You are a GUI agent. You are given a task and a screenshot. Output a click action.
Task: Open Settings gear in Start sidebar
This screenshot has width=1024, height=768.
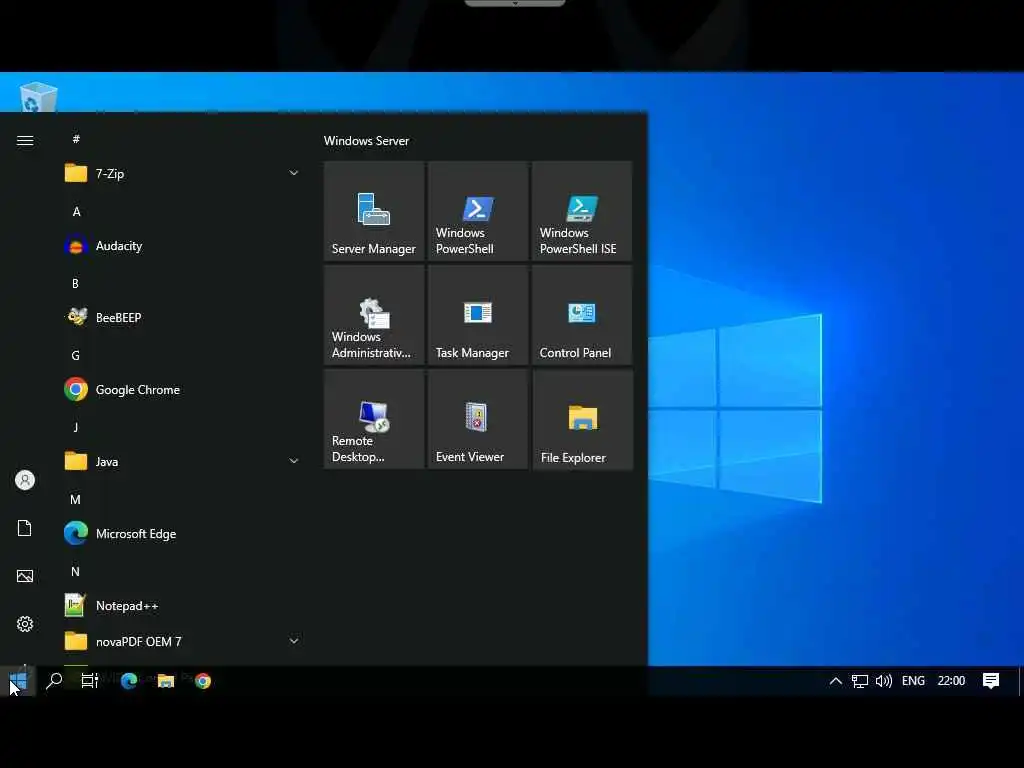[25, 624]
